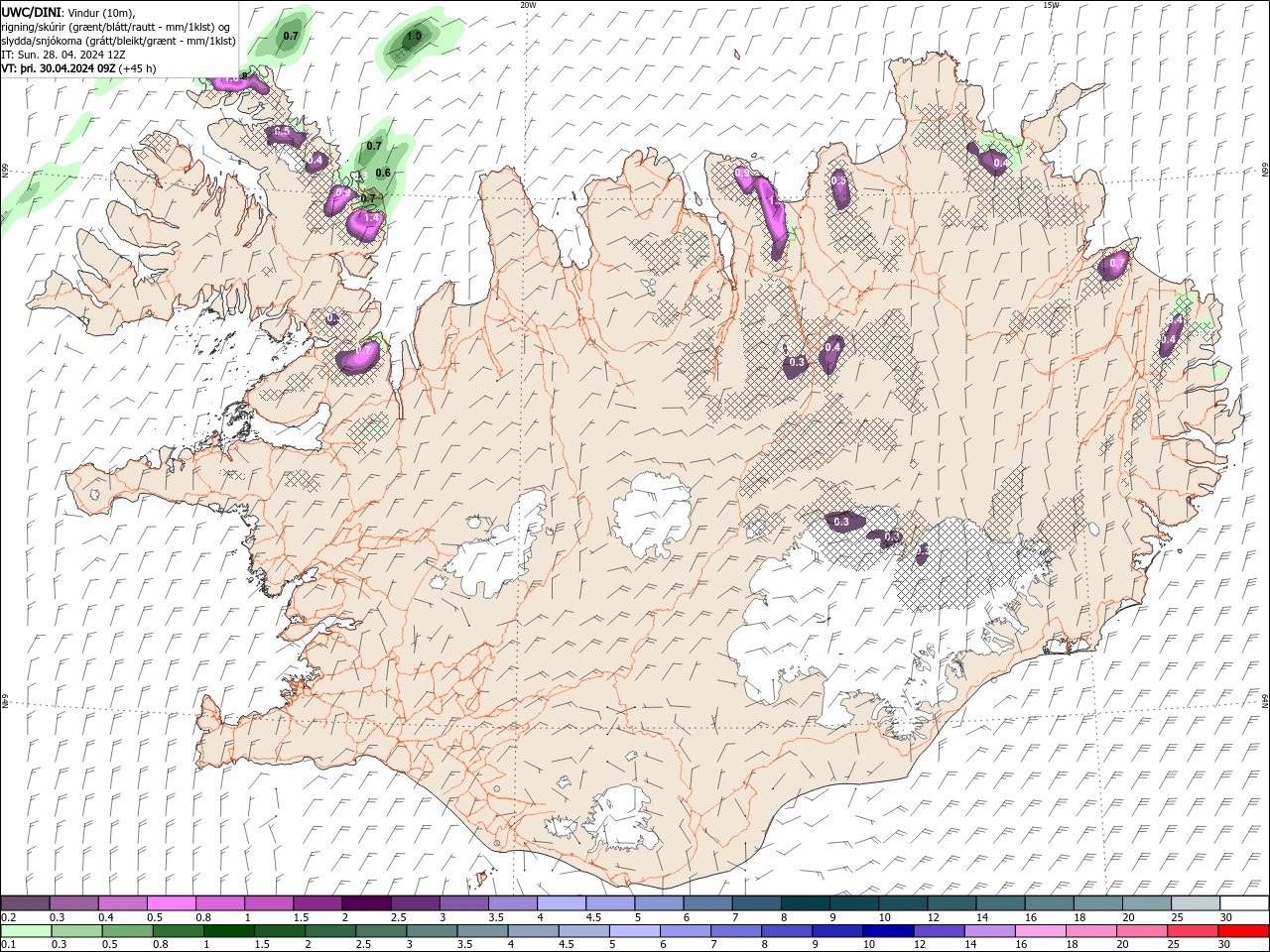Pick the darkest green 1 mm rain swatch
Viewport: 1270px width, 952px height.
[228, 931]
